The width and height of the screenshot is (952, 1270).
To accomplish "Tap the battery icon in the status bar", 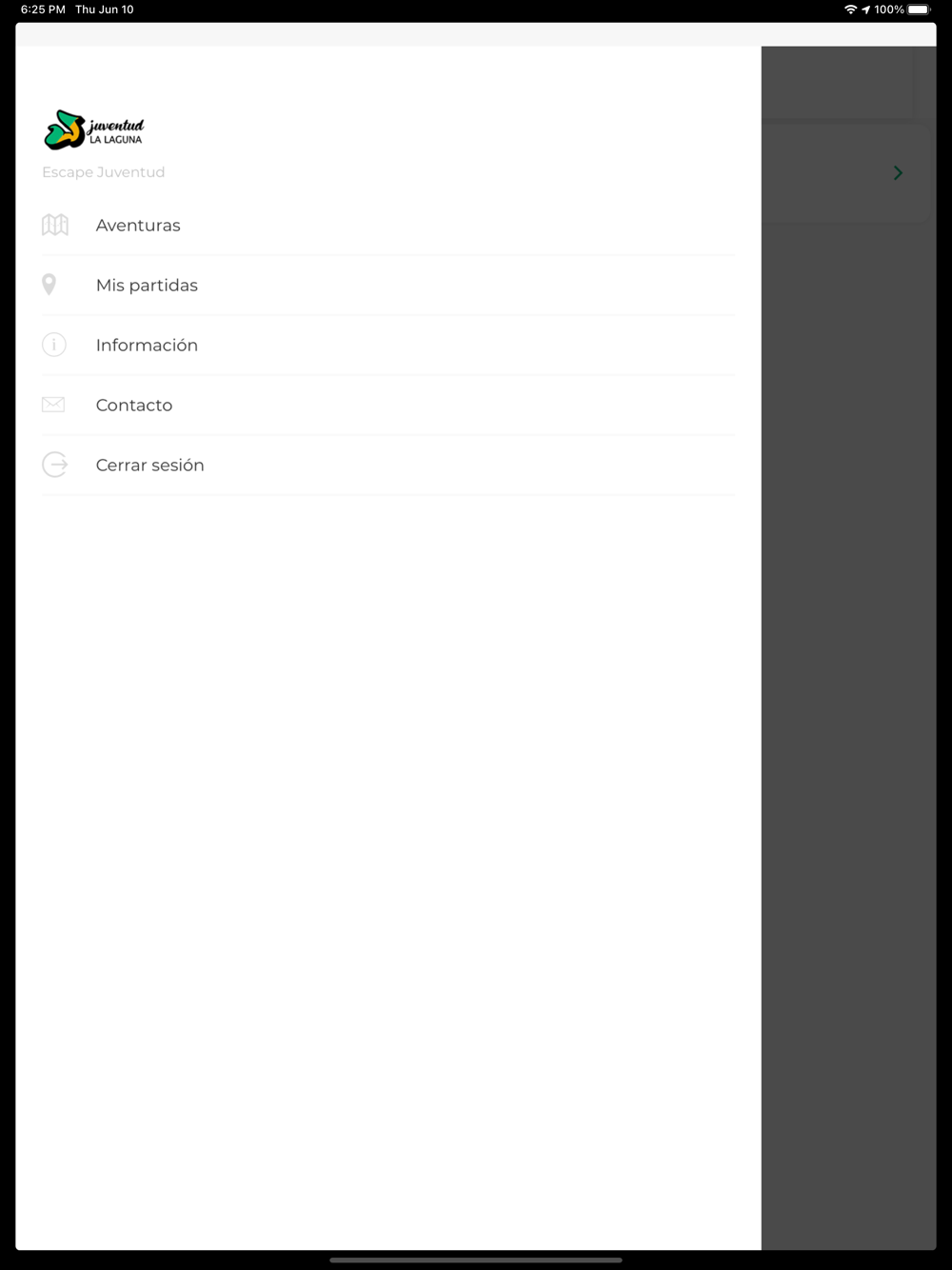I will (919, 10).
